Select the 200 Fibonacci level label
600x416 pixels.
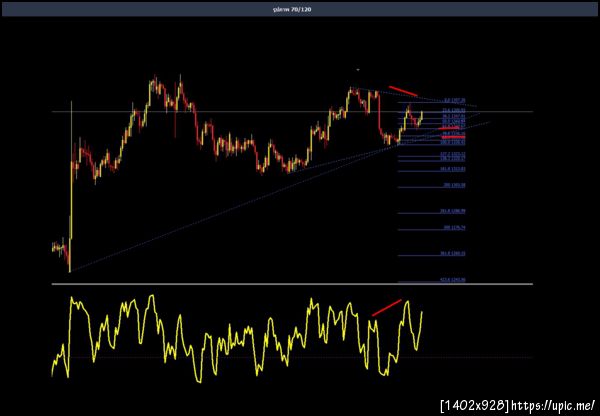[455, 185]
